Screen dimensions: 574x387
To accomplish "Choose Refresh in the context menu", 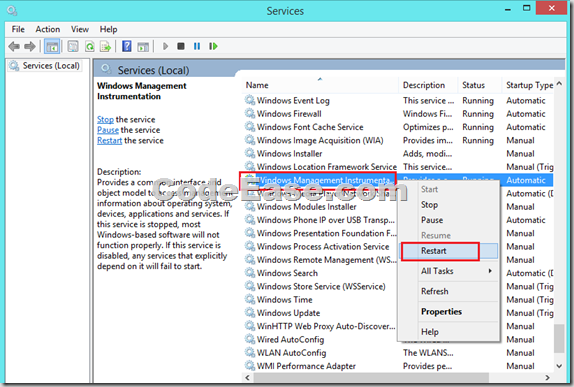I will click(x=449, y=291).
